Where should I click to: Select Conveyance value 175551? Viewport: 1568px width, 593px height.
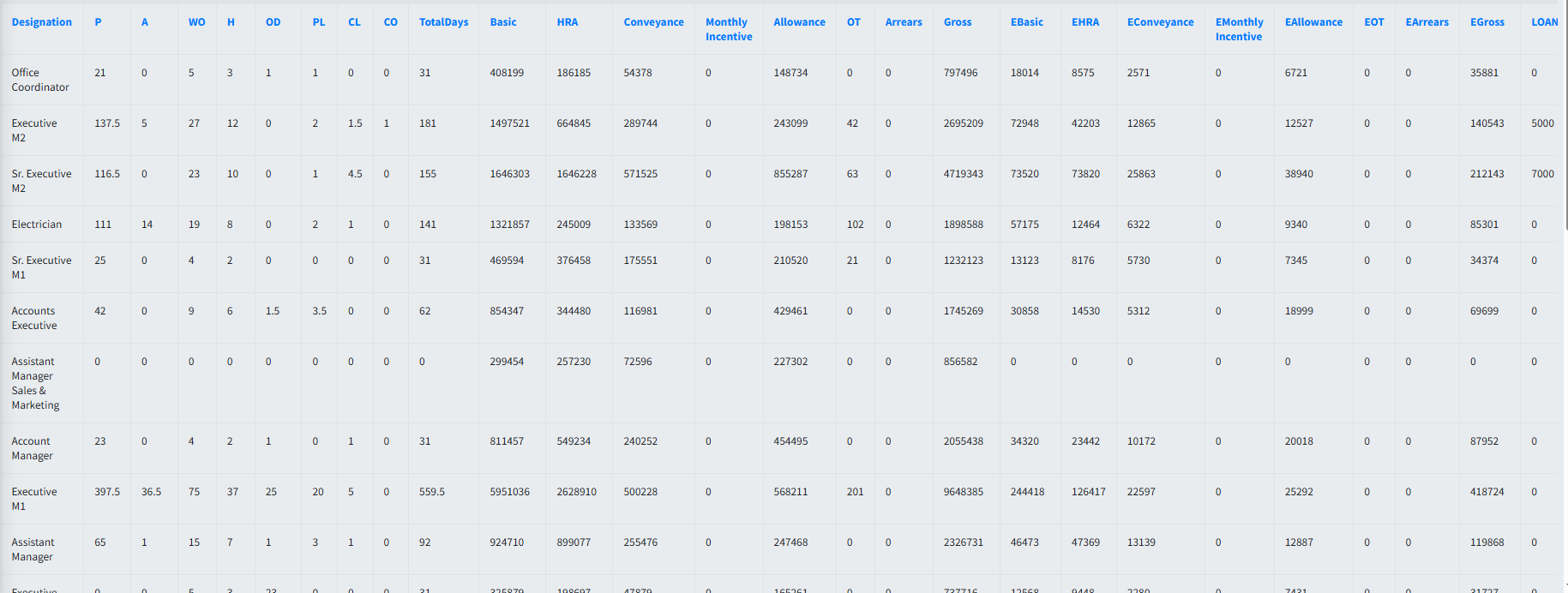pyautogui.click(x=640, y=261)
